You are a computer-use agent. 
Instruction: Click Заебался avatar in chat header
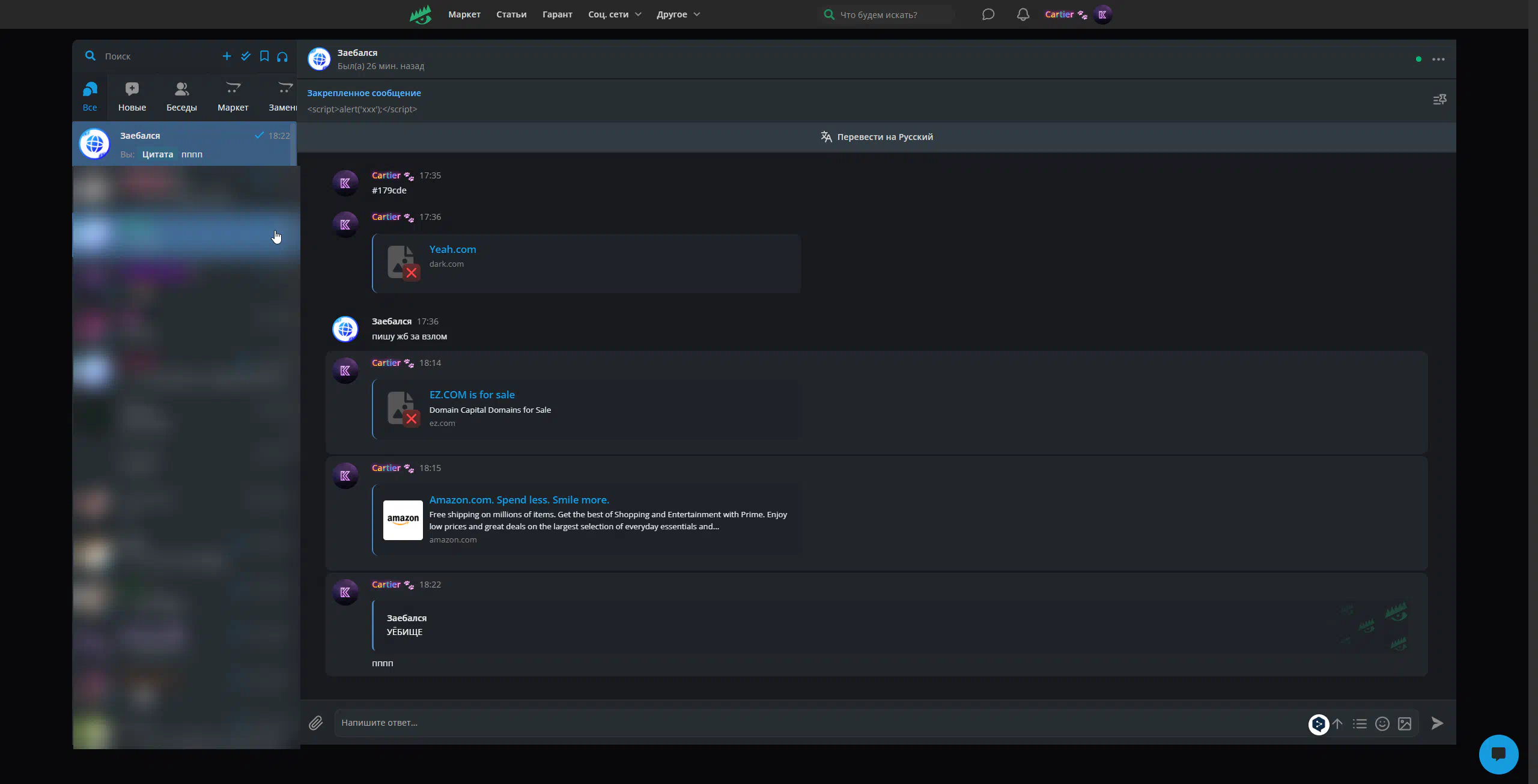pos(319,59)
